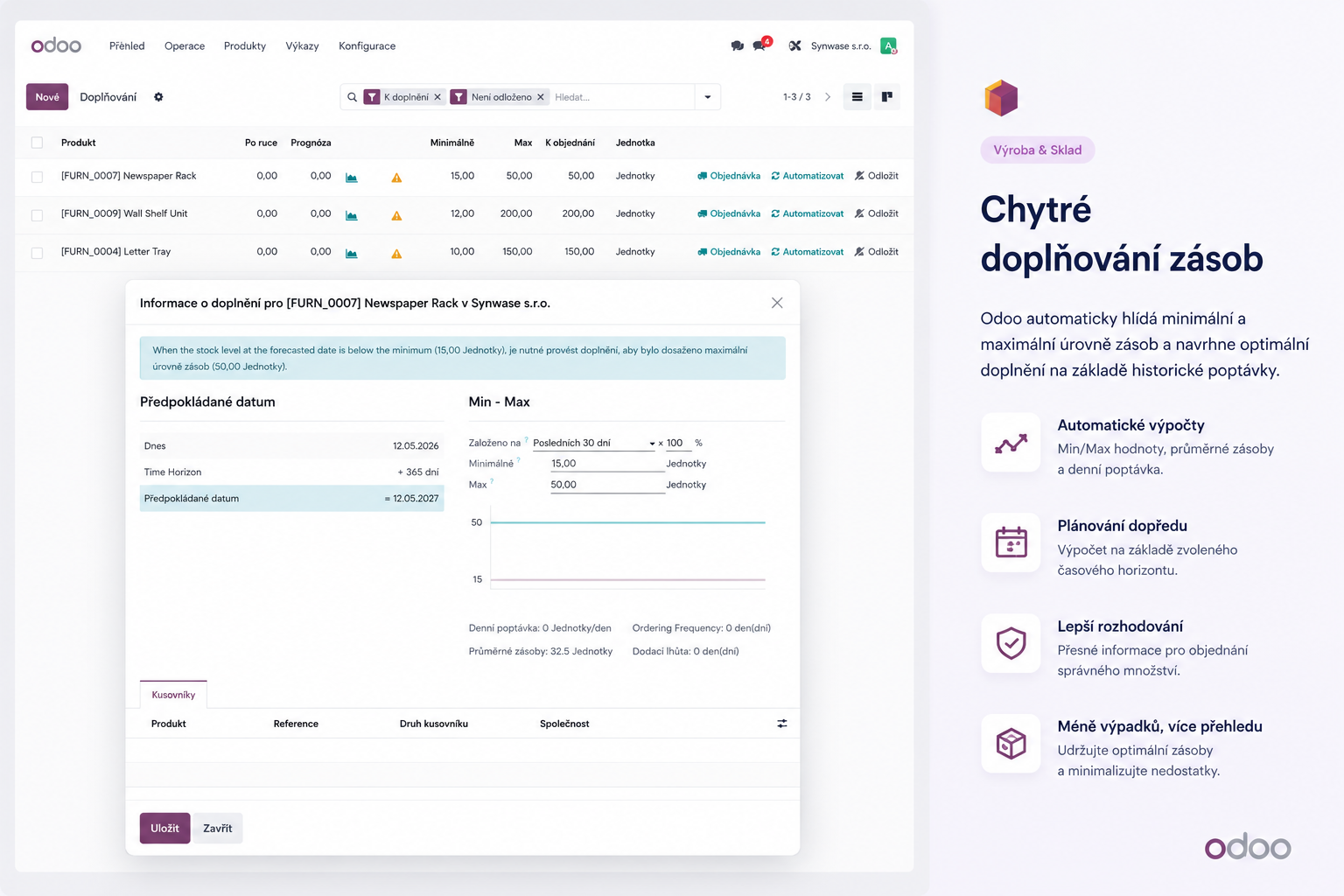Open the user avatar menu

coord(889,45)
